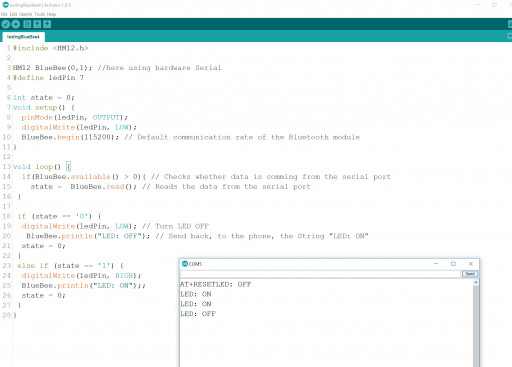Click 'state = 0;' on line 21
The width and height of the screenshot is (512, 367).
[x=43, y=246]
